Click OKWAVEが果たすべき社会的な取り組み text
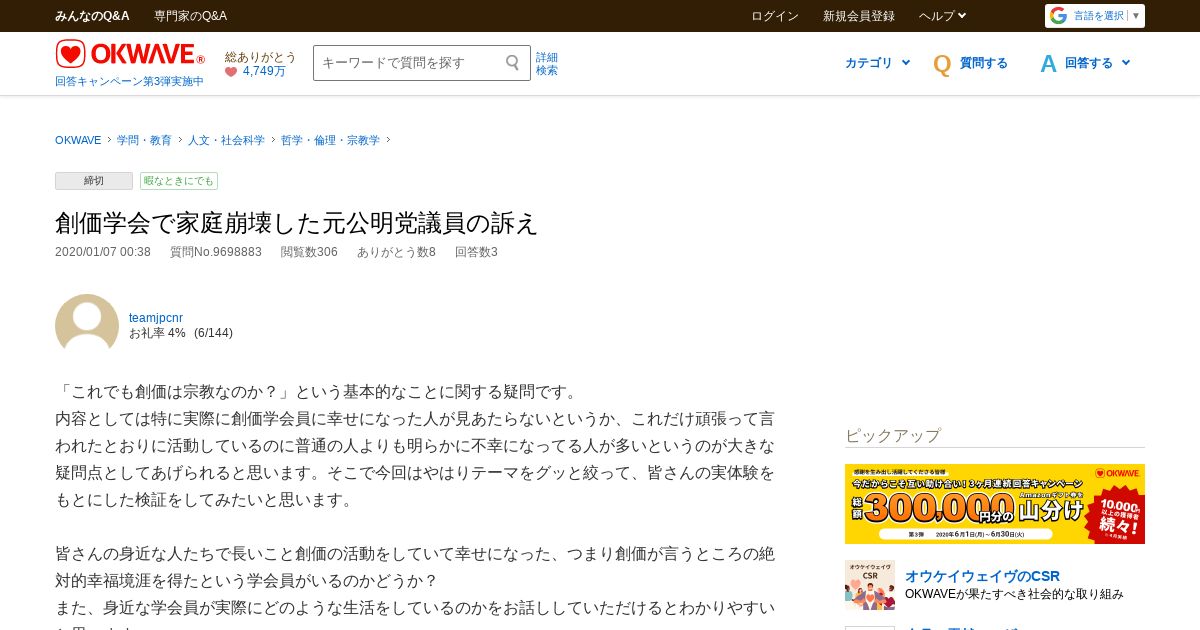Viewport: 1200px width, 630px height. tap(1014, 594)
